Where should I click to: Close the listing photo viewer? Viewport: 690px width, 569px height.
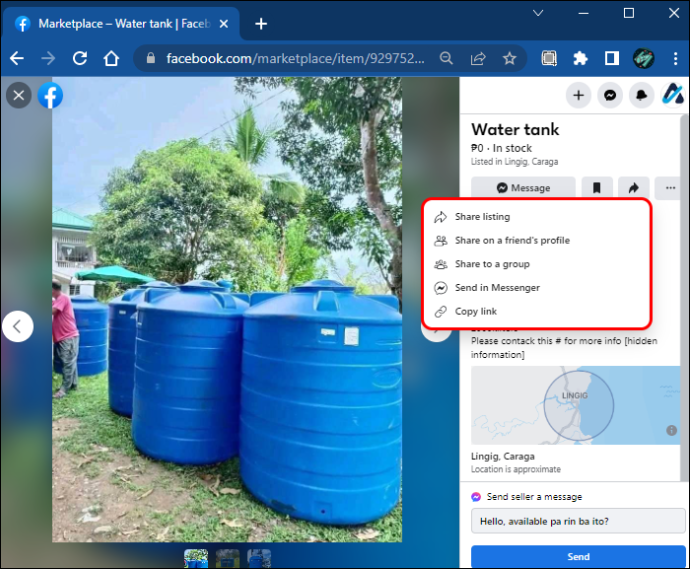18,96
